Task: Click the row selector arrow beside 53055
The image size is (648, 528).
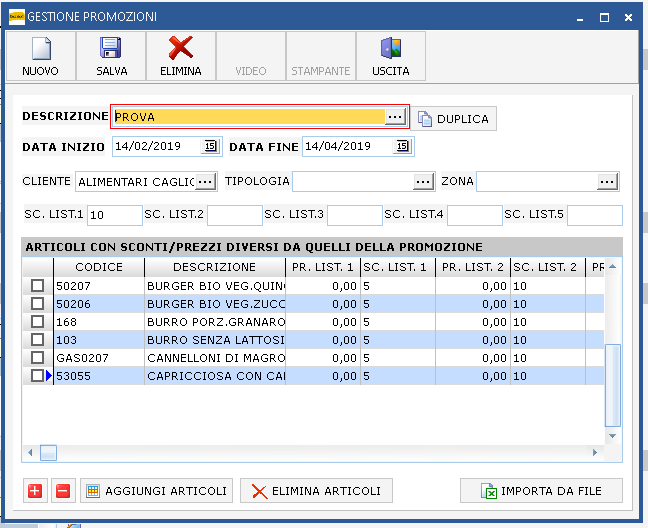Action: coord(49,376)
